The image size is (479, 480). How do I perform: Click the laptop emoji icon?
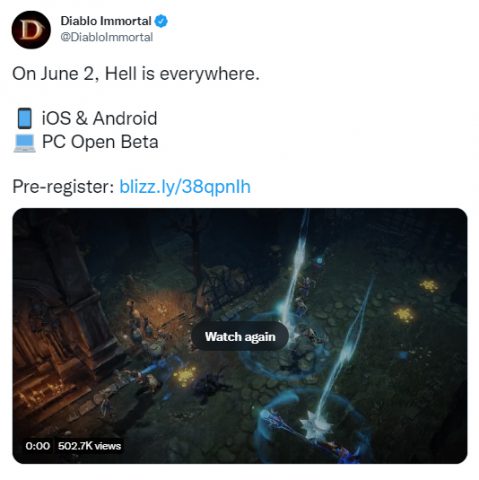pyautogui.click(x=25, y=143)
